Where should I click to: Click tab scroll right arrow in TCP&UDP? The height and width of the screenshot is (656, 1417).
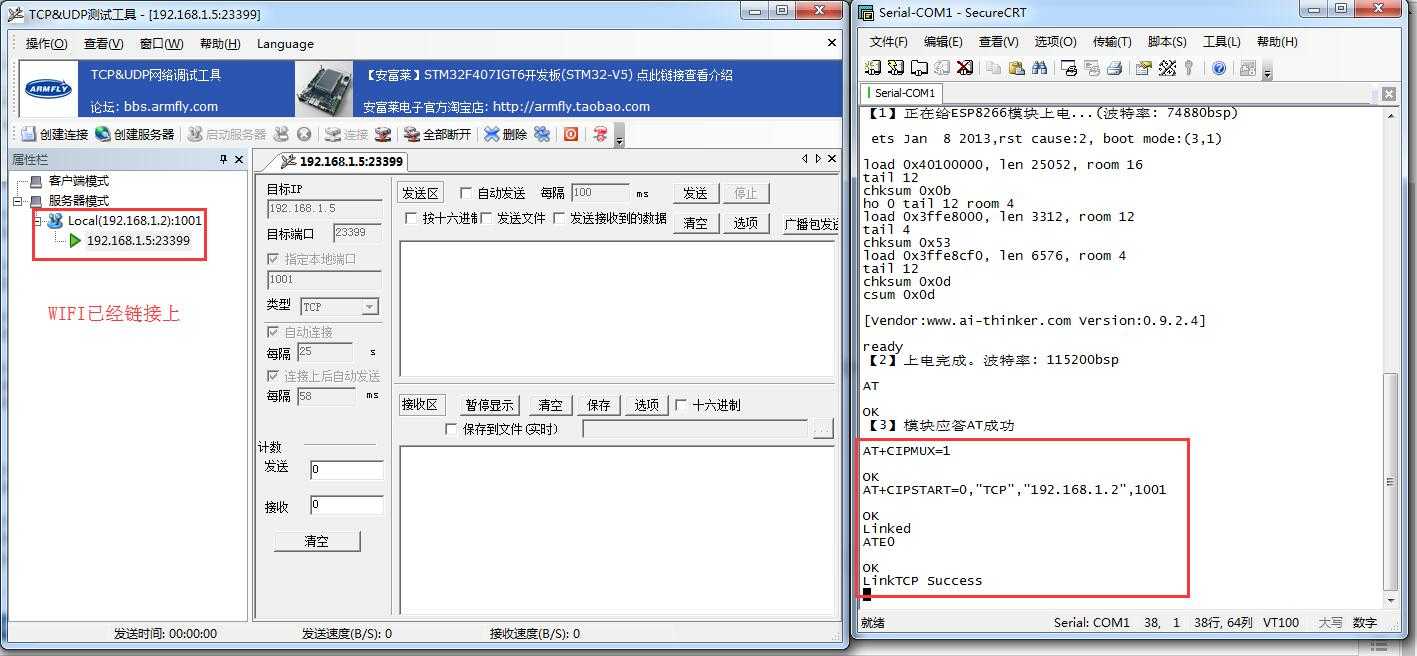pos(818,159)
